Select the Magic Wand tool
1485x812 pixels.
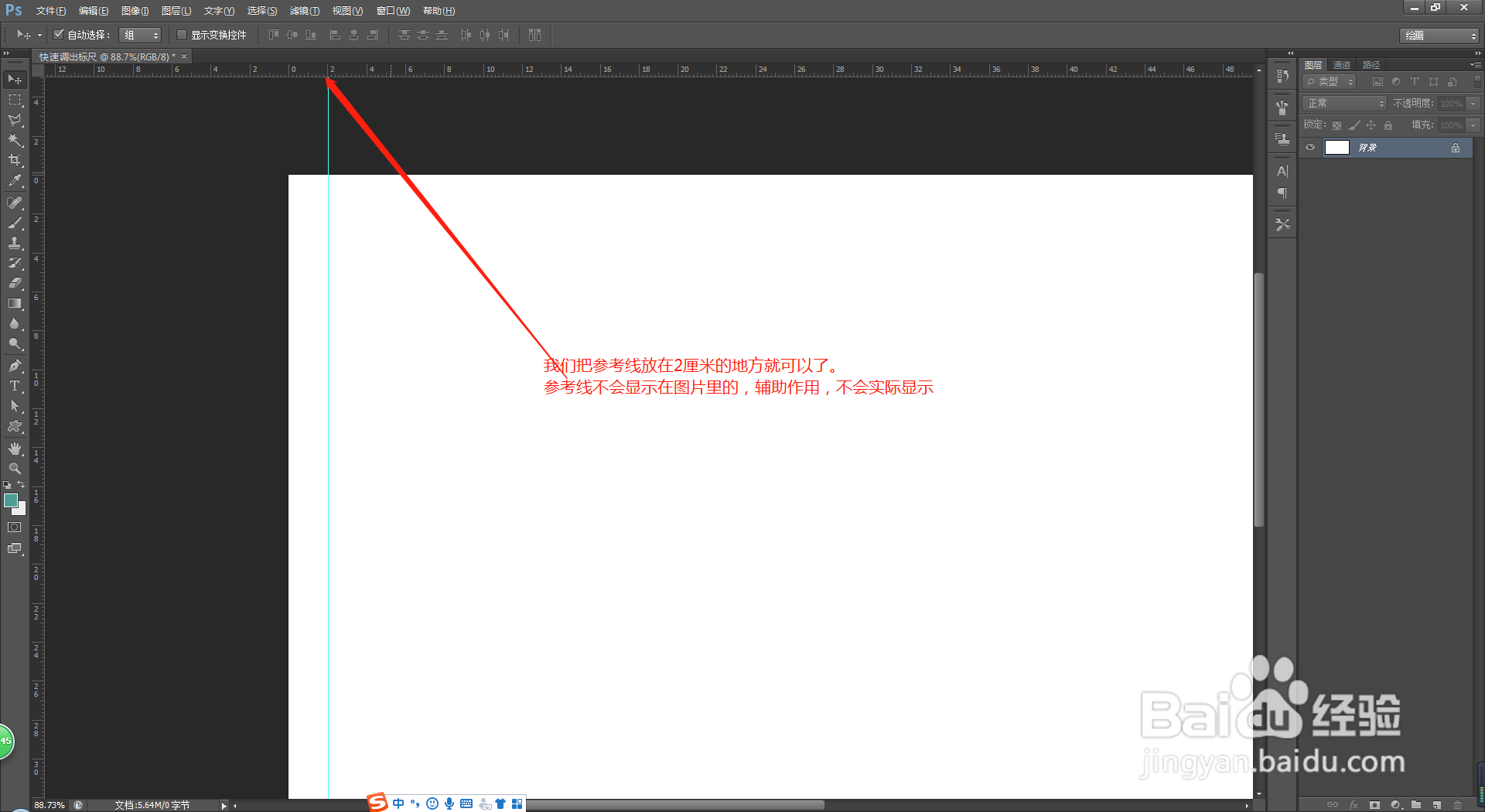(x=15, y=140)
